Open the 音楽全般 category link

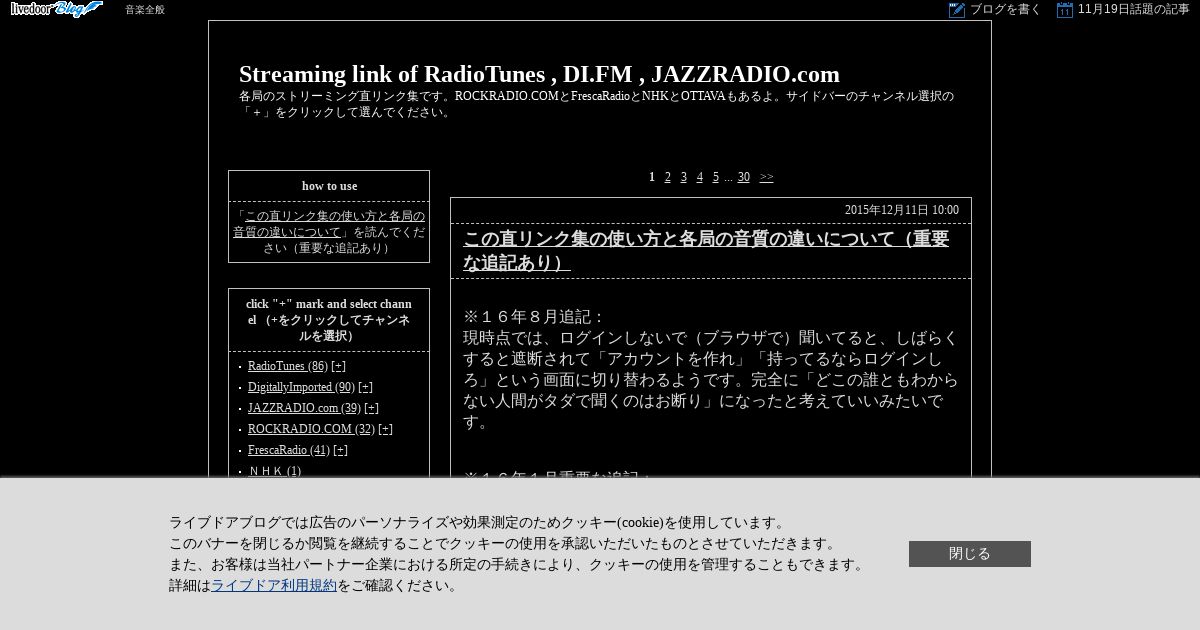click(x=145, y=9)
